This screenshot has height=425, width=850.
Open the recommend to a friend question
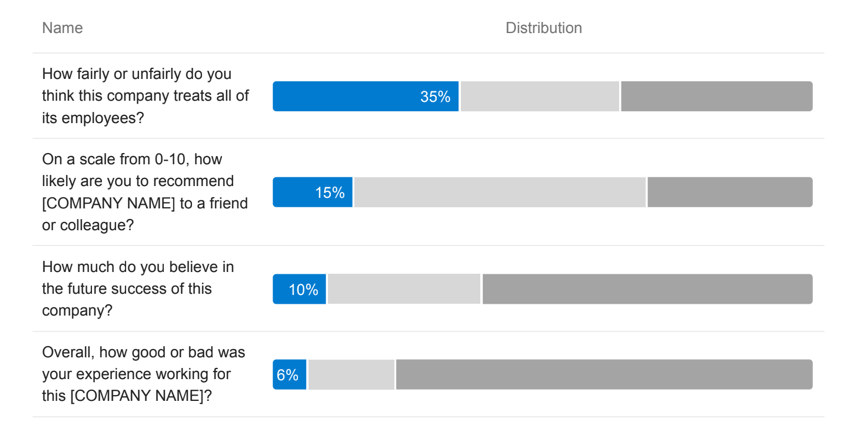click(x=145, y=192)
